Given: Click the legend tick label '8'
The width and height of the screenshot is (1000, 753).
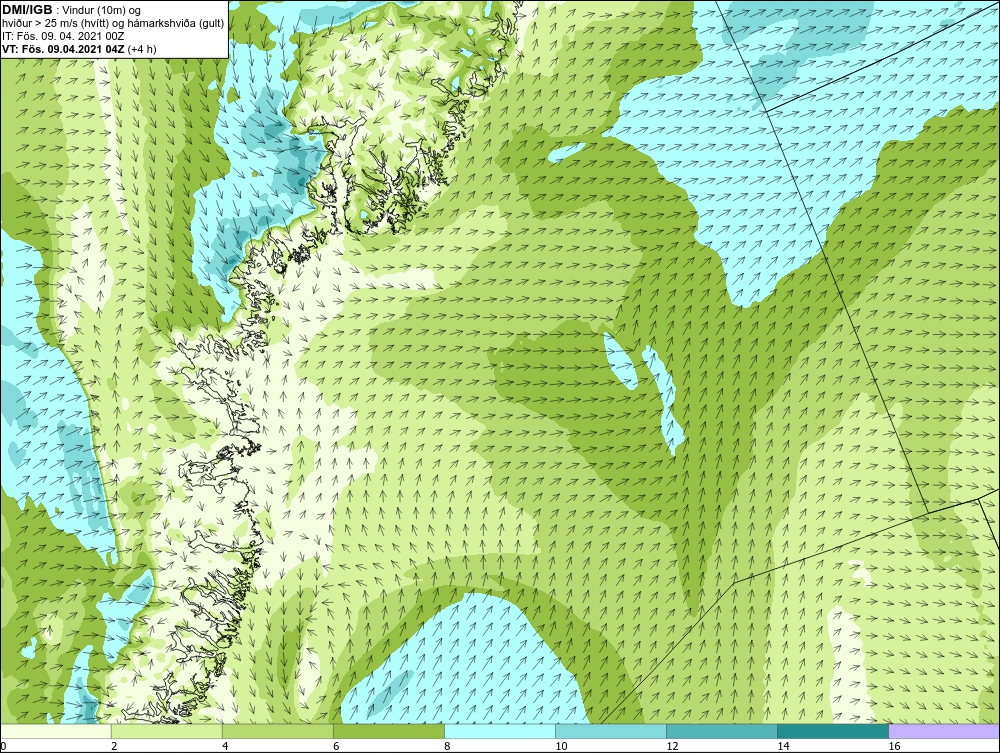Looking at the screenshot, I should 447,746.
